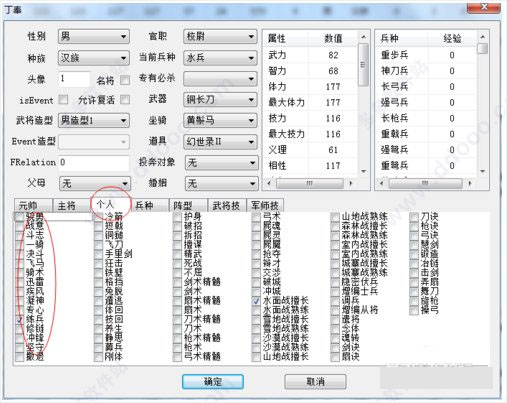Viewport: 507px width, 403px height.
Task: Click the attribute list vertical scrollbar thumb
Action: coord(363,64)
